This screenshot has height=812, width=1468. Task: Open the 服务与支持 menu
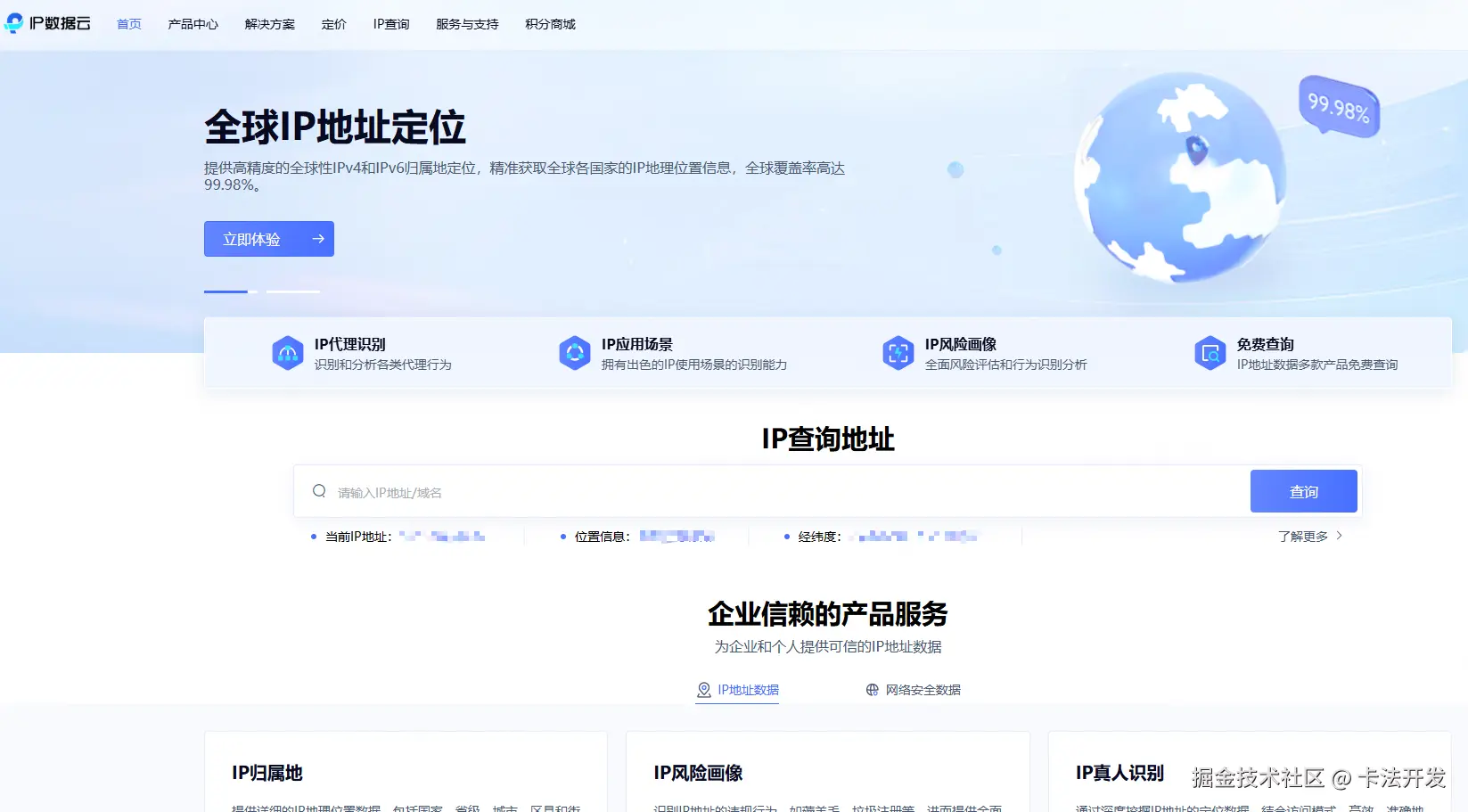[467, 24]
